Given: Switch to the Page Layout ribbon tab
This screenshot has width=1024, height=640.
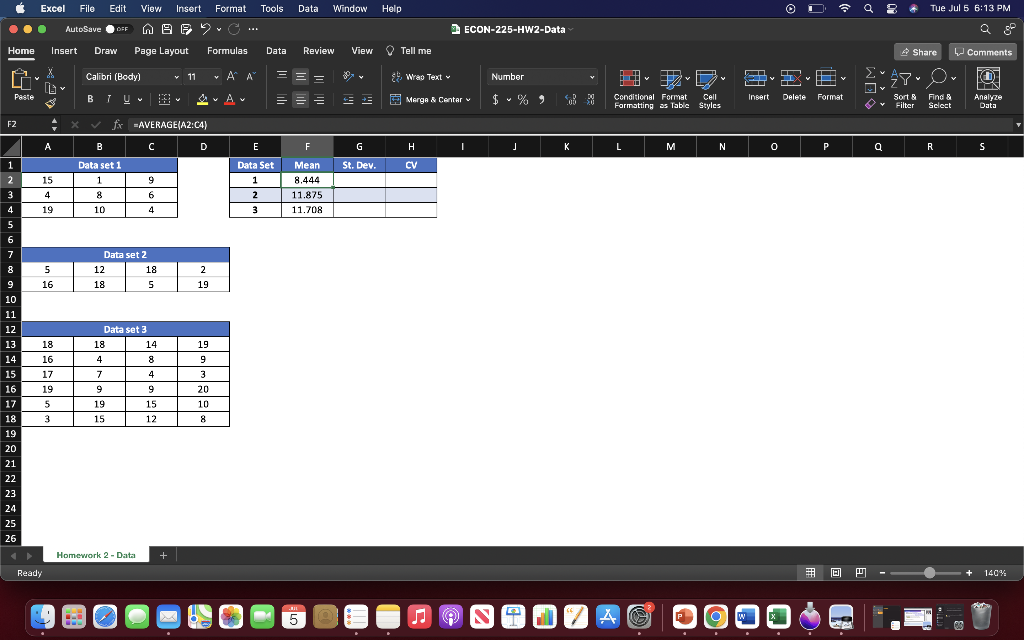Looking at the screenshot, I should [x=161, y=51].
